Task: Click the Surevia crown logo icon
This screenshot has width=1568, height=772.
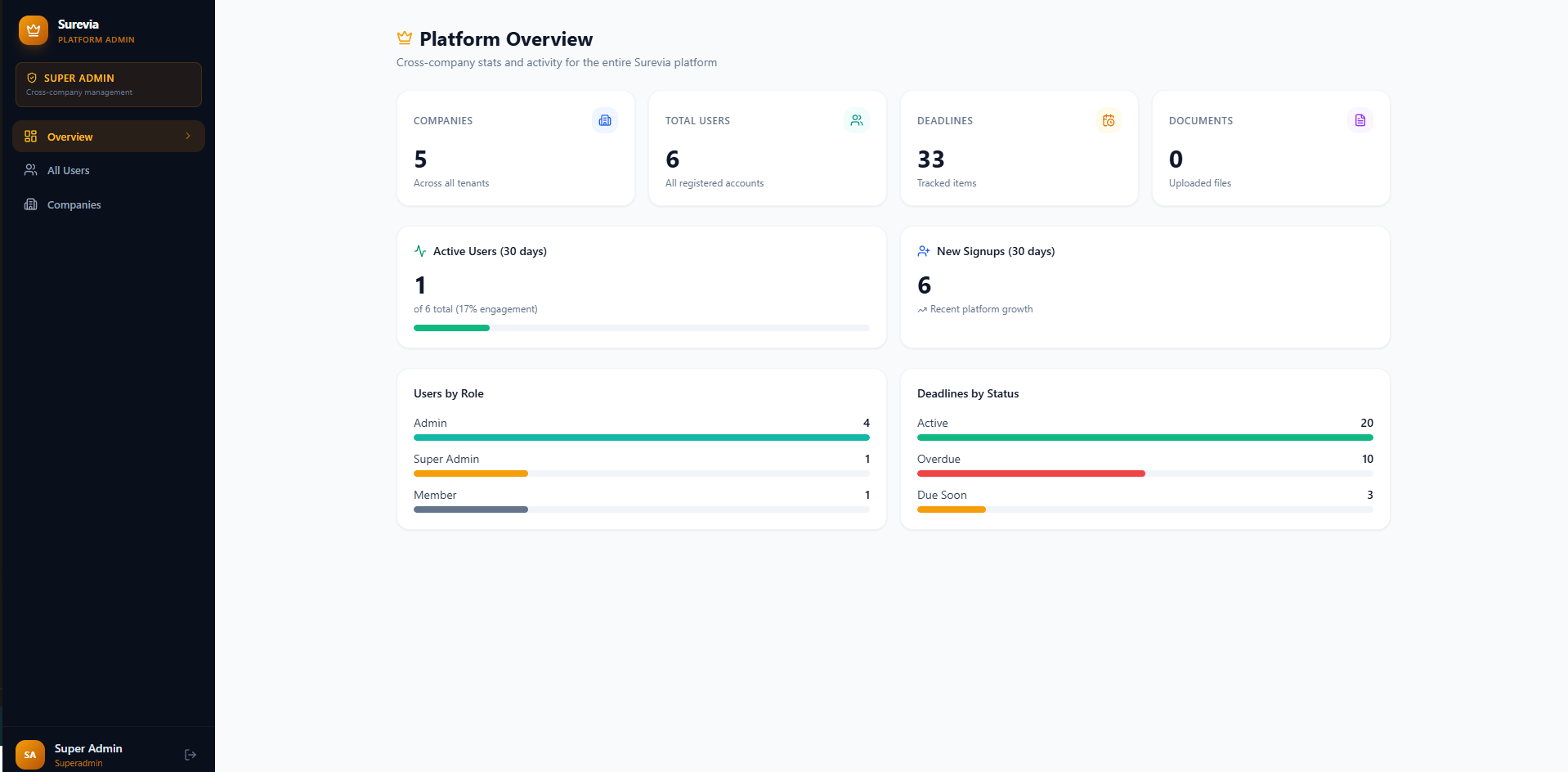Action: click(34, 30)
